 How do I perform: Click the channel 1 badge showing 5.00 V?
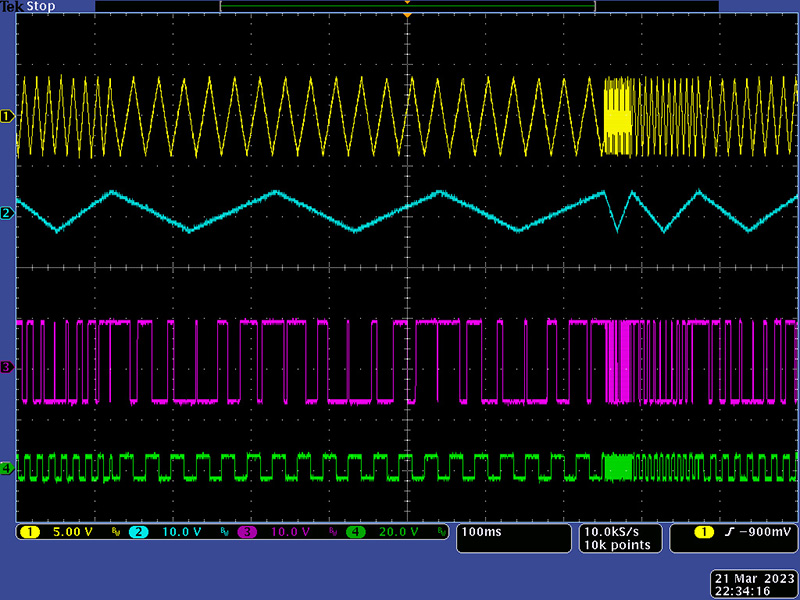31,532
